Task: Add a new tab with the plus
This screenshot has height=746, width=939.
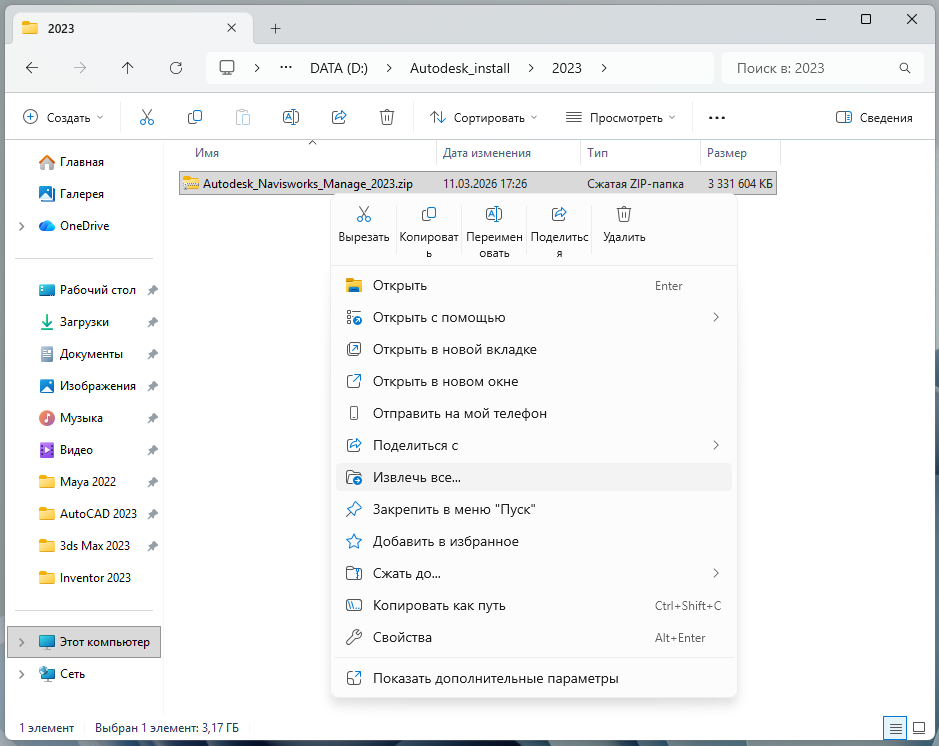Action: [275, 29]
